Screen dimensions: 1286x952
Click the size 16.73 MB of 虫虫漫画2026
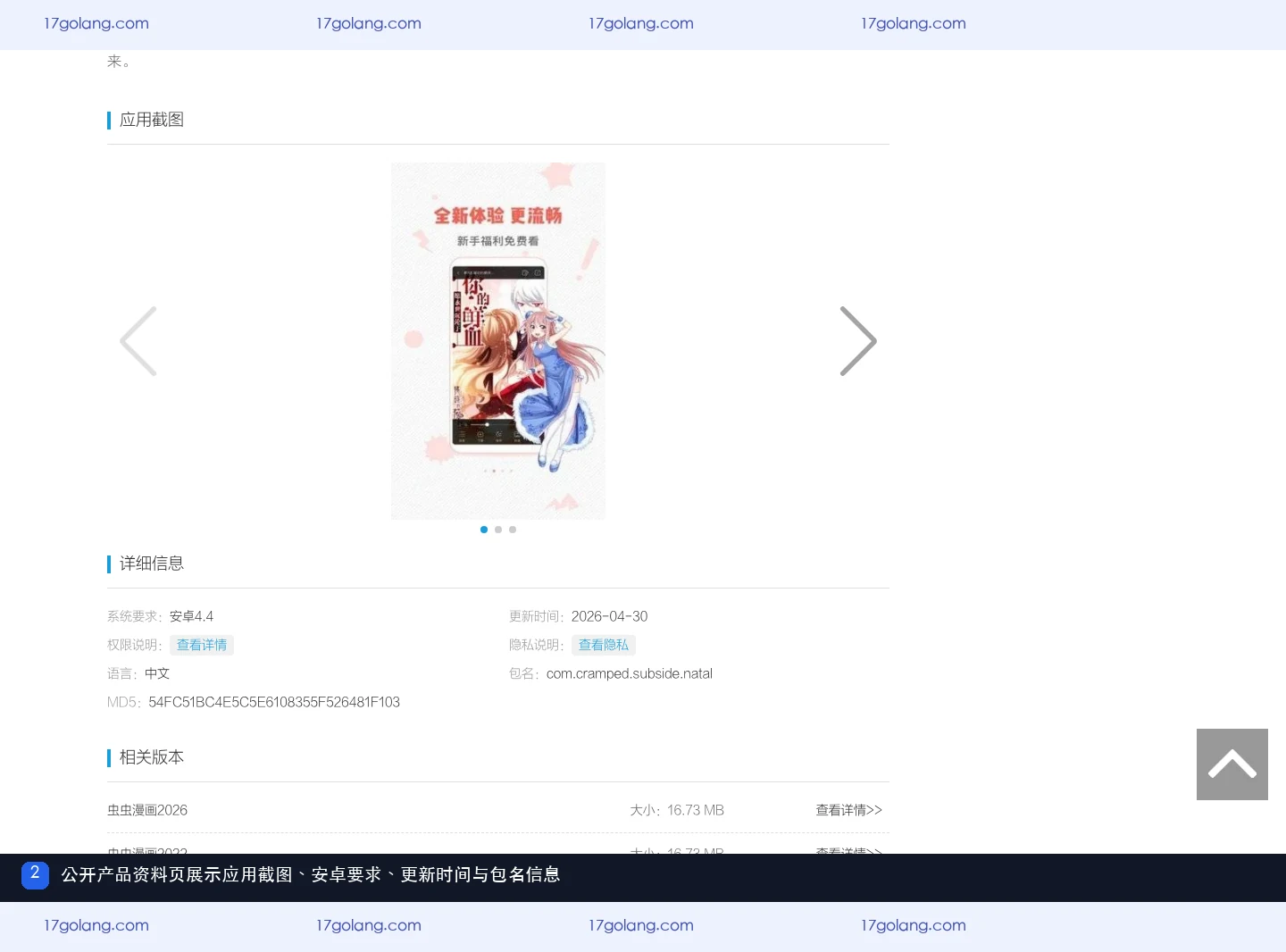point(696,810)
